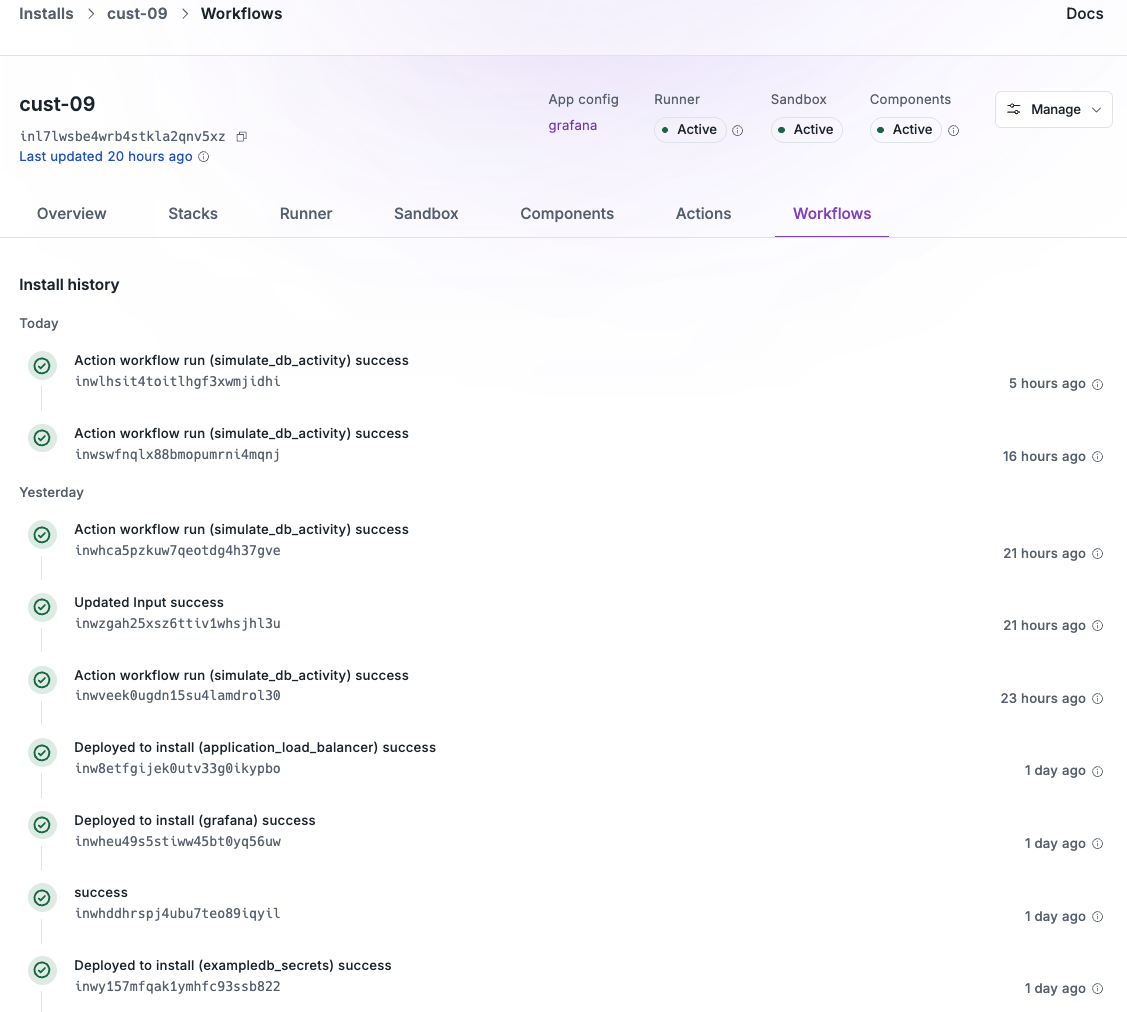
Task: Expand the Manage dropdown
Action: (1097, 109)
